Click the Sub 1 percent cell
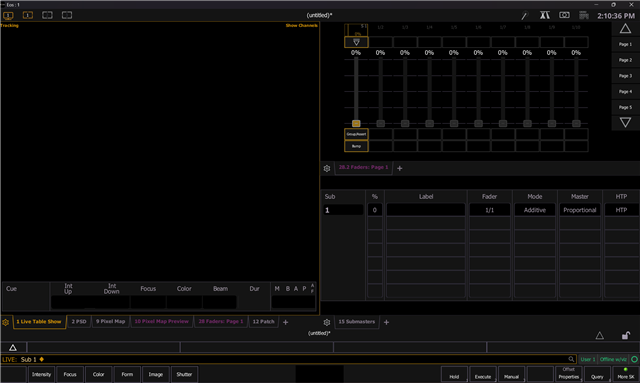This screenshot has height=383, width=640. coord(375,210)
